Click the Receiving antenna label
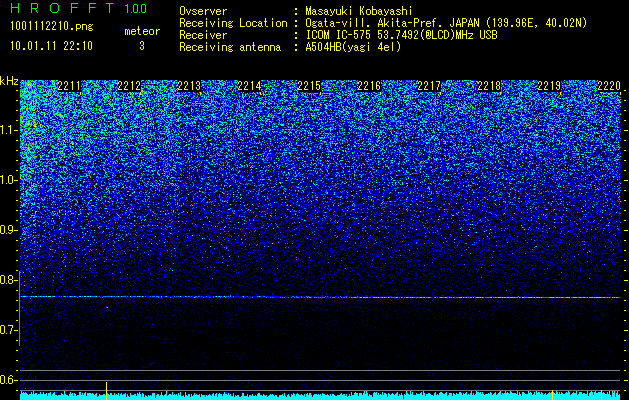 pyautogui.click(x=230, y=47)
